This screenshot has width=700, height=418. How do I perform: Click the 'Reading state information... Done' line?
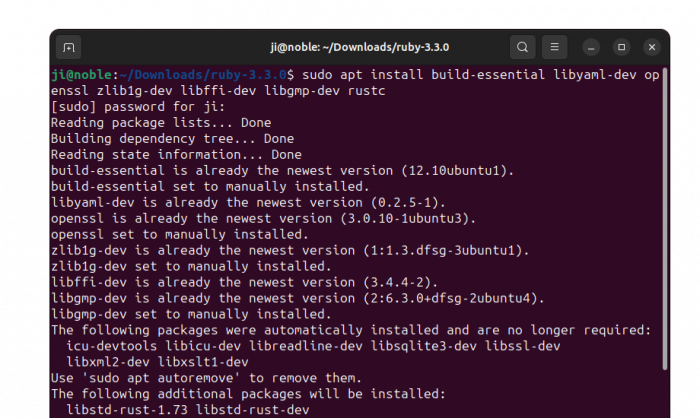coord(176,155)
